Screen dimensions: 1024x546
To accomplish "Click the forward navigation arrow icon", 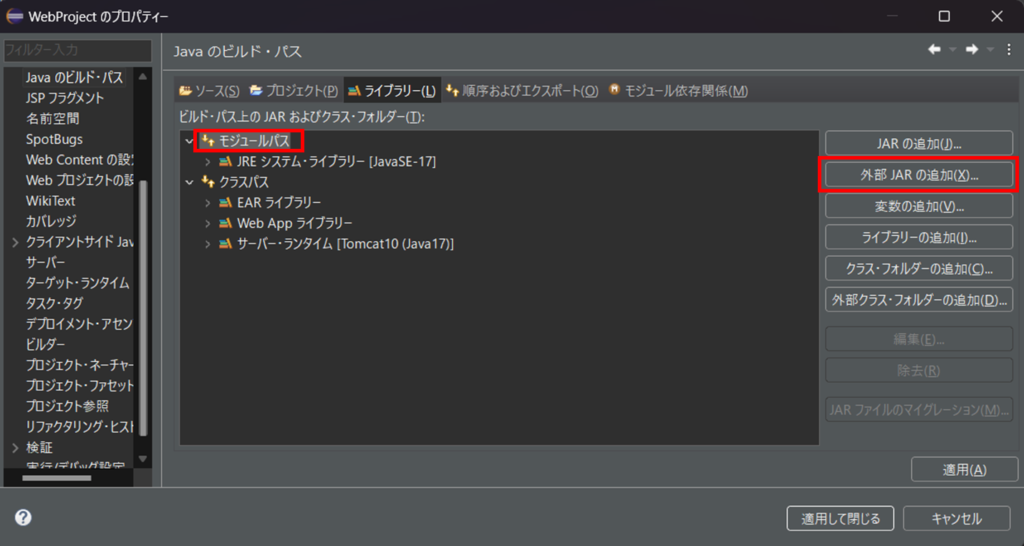I will coord(971,50).
